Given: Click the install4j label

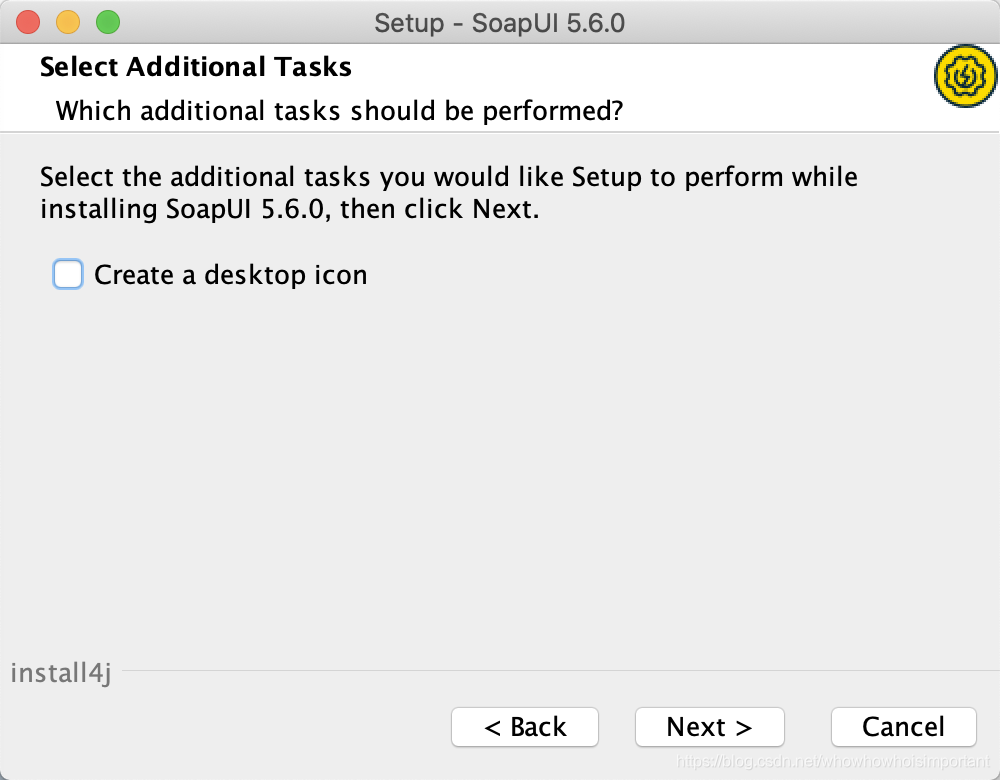Looking at the screenshot, I should point(61,673).
